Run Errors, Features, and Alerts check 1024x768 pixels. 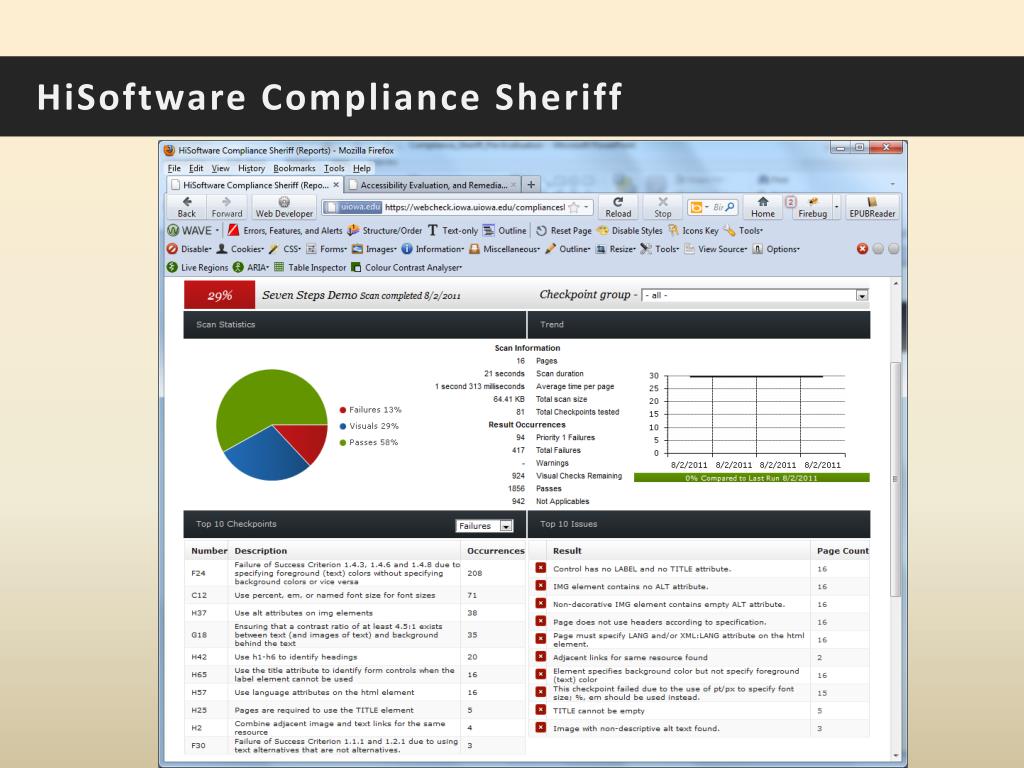[x=285, y=231]
